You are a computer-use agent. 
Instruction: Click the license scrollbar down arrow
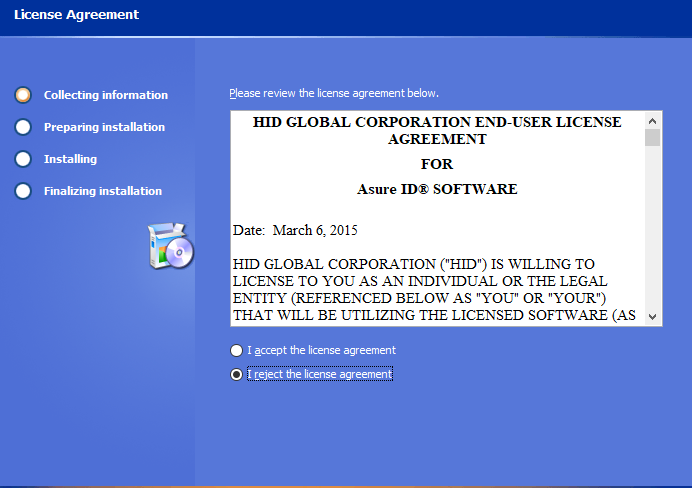652,316
